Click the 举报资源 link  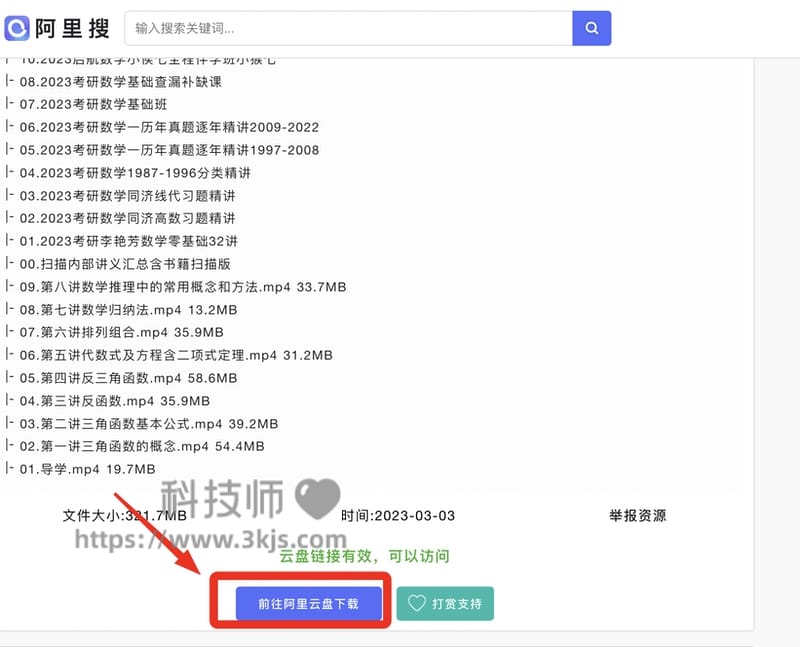click(x=637, y=515)
